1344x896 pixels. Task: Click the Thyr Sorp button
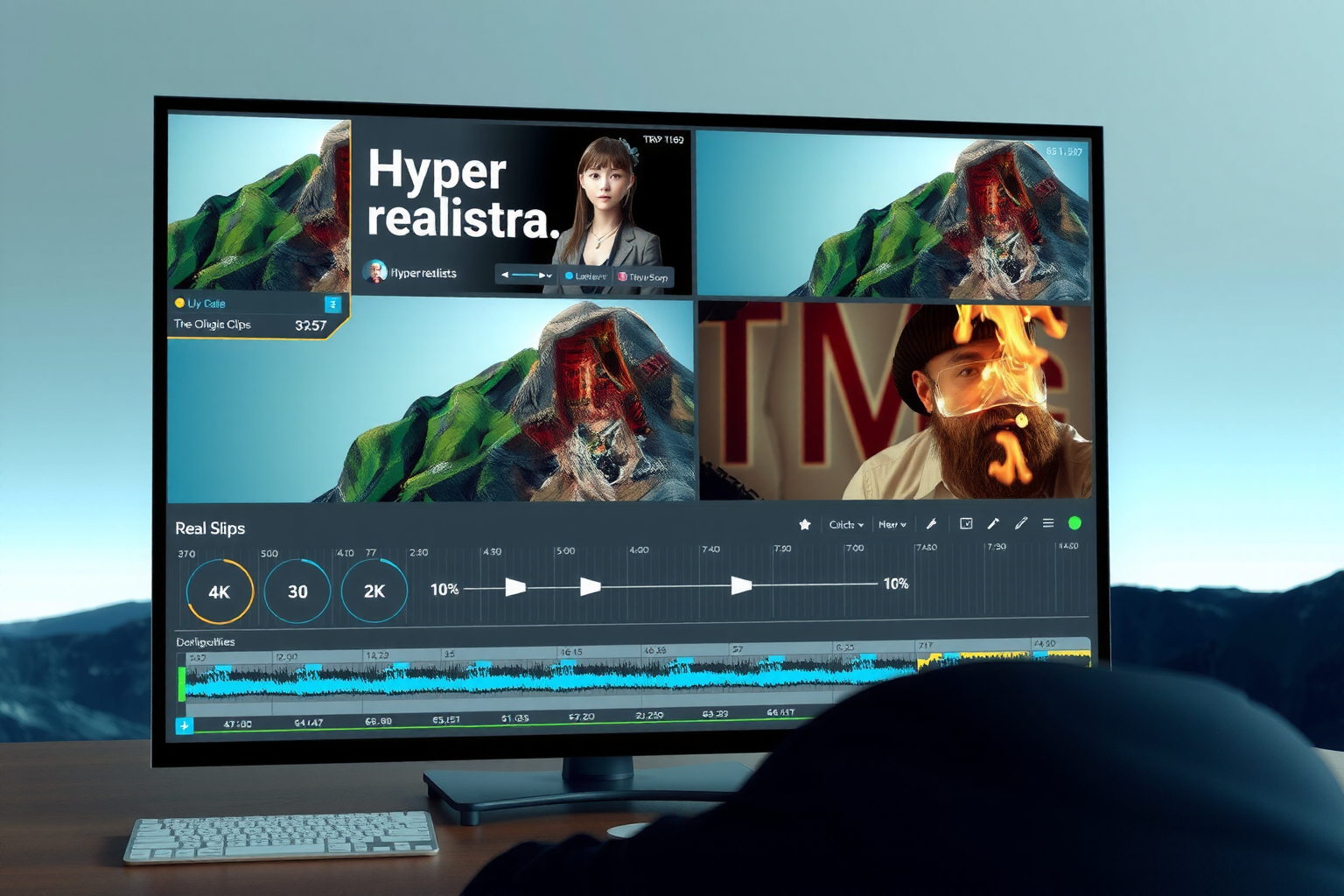click(644, 277)
